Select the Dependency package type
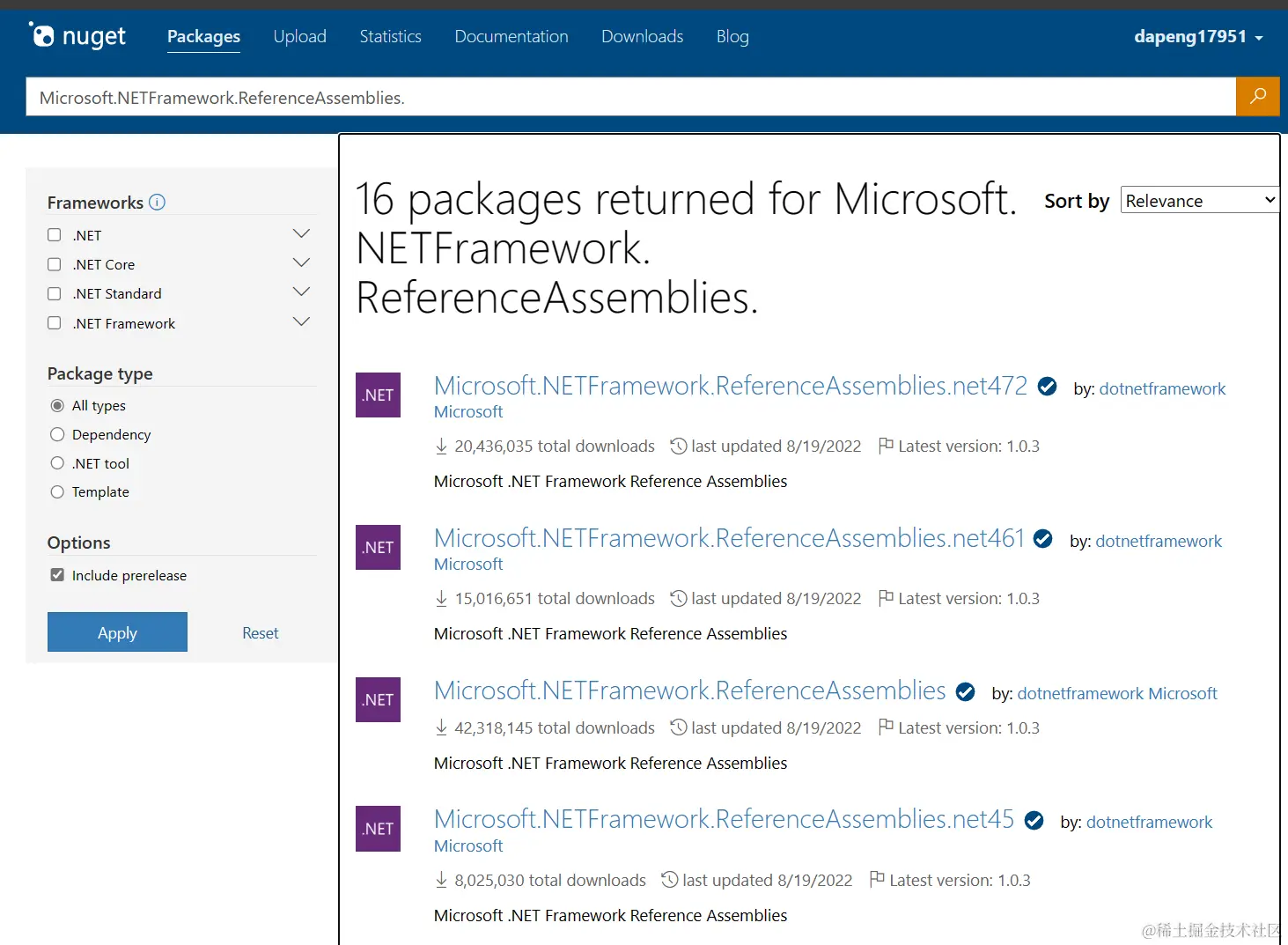1288x945 pixels. [x=57, y=434]
